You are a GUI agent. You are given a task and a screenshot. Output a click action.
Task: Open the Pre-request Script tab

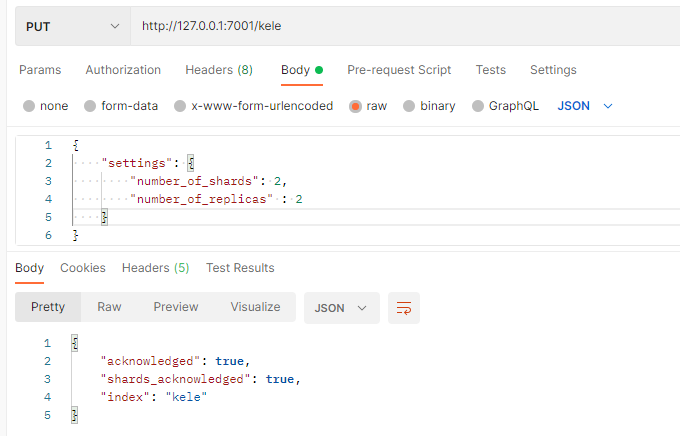pyautogui.click(x=399, y=70)
